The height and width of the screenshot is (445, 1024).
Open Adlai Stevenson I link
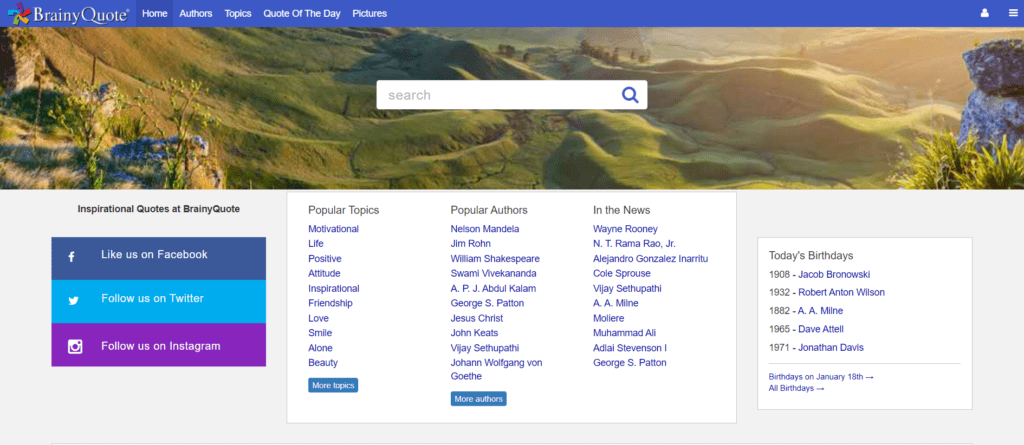(630, 348)
